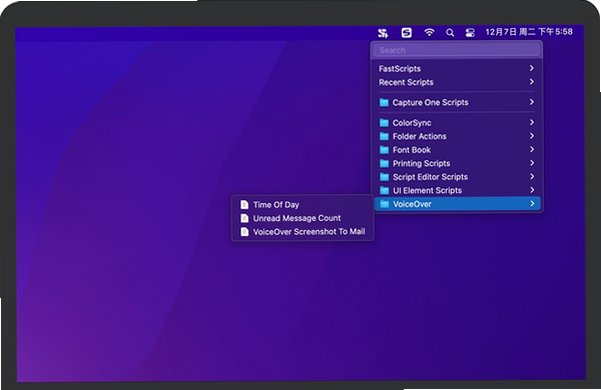This screenshot has height=390, width=601.
Task: Run the Time Of Day script
Action: click(x=302, y=205)
